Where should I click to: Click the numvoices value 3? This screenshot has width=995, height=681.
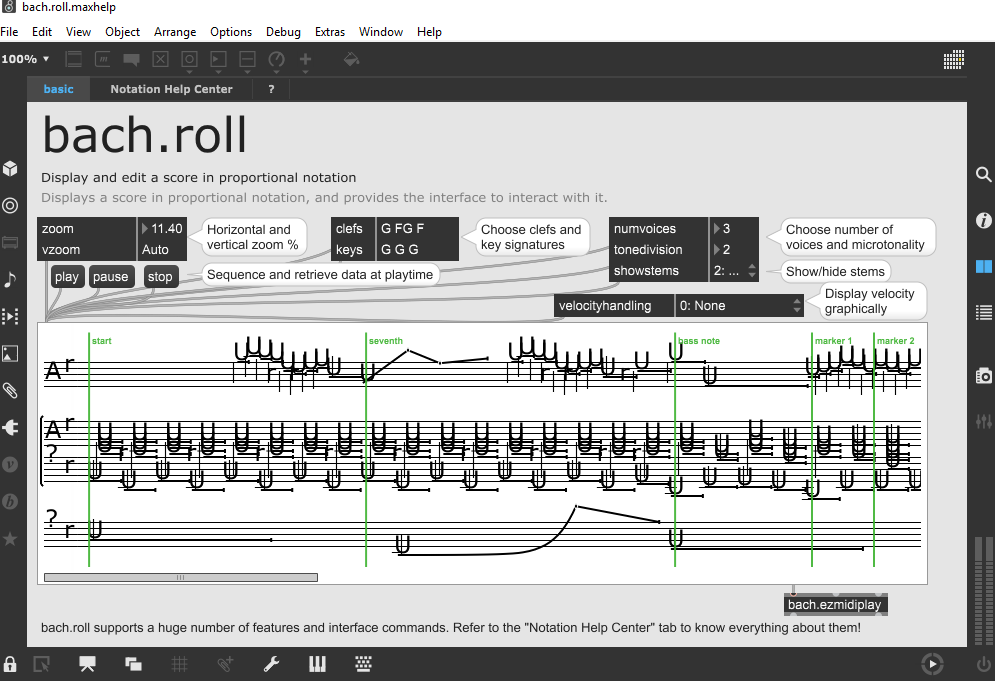[x=734, y=228]
